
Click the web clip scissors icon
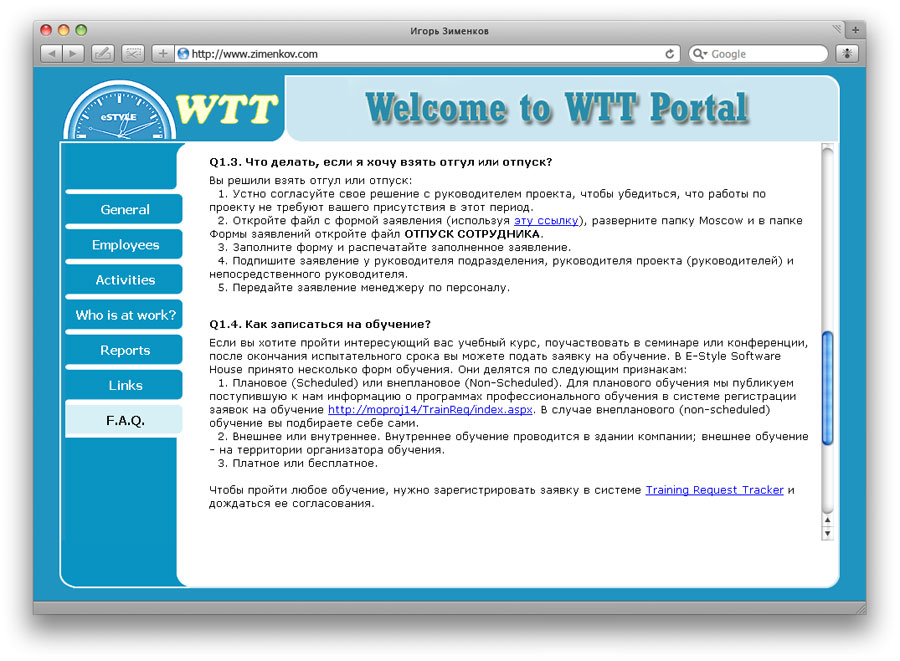[x=133, y=53]
